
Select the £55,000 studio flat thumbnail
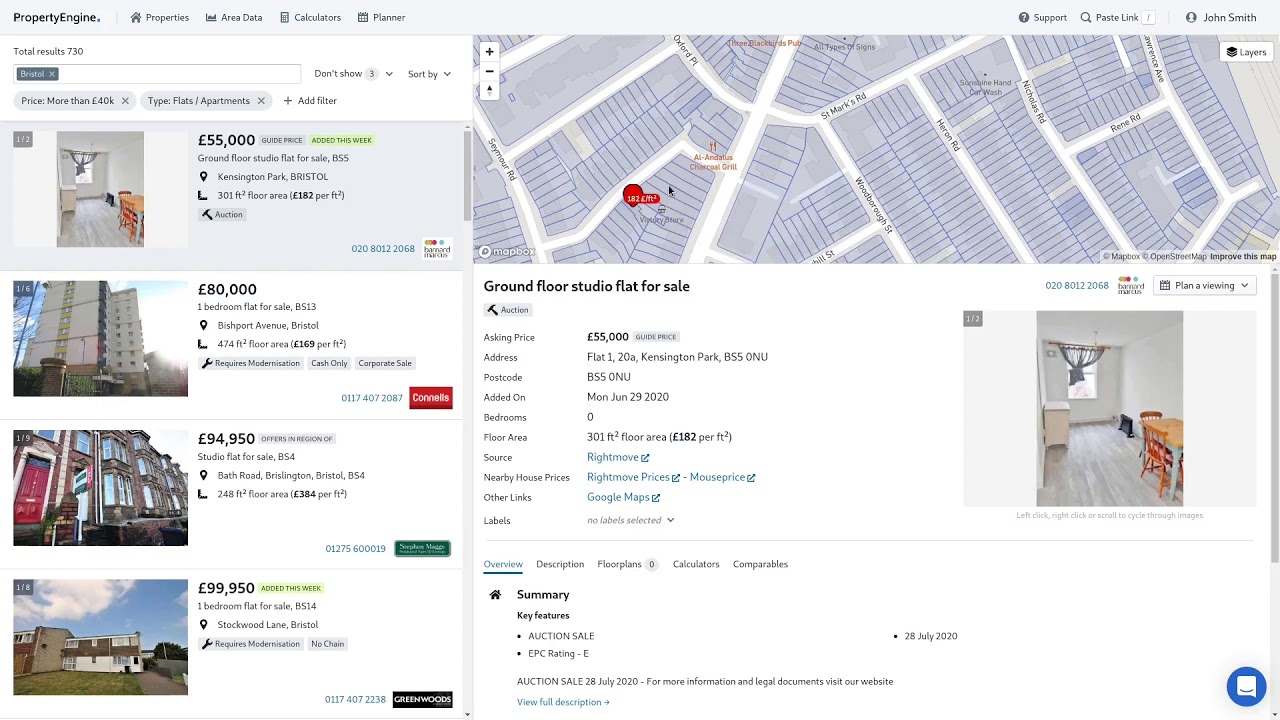click(100, 189)
